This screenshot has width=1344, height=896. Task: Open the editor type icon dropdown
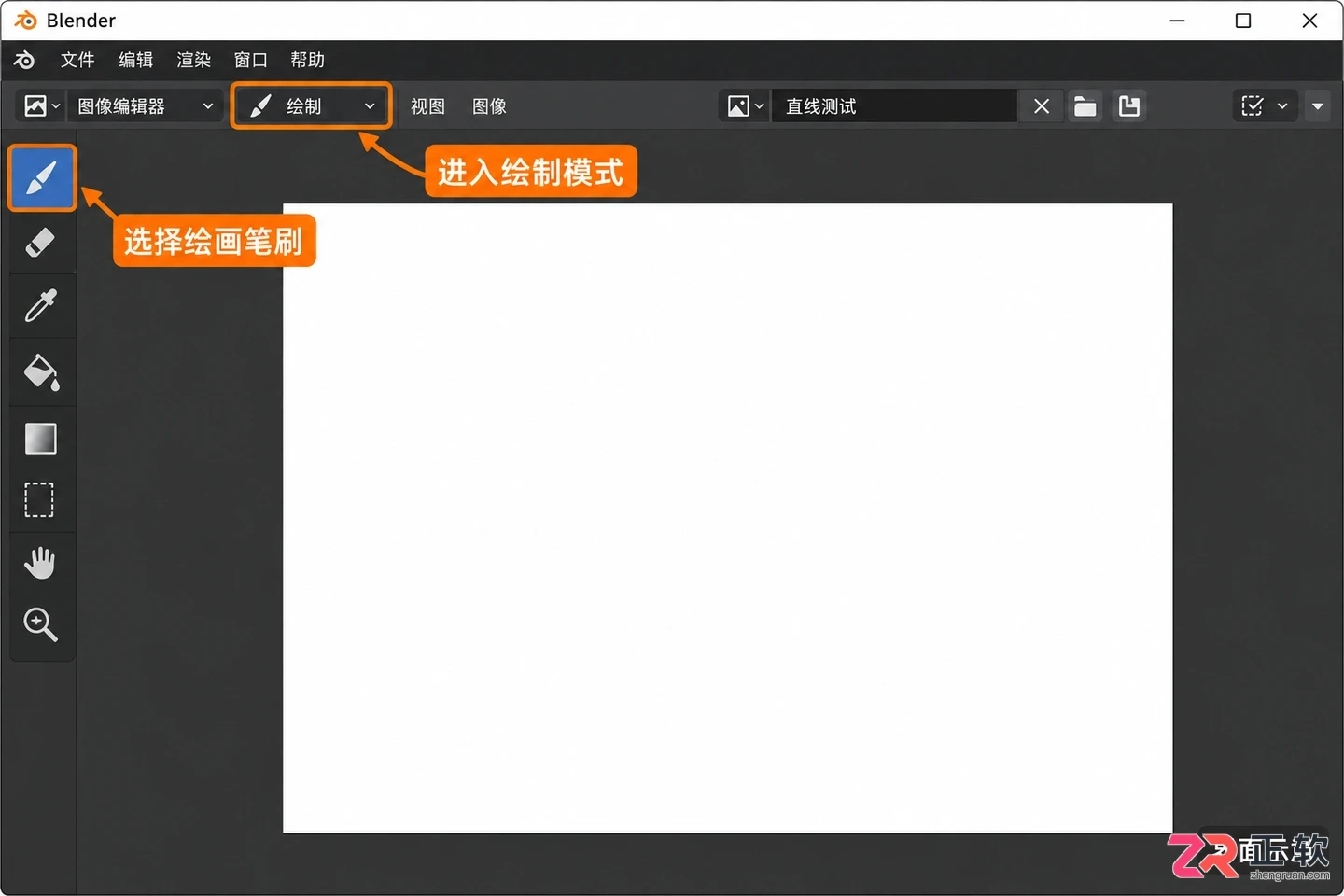(x=41, y=106)
